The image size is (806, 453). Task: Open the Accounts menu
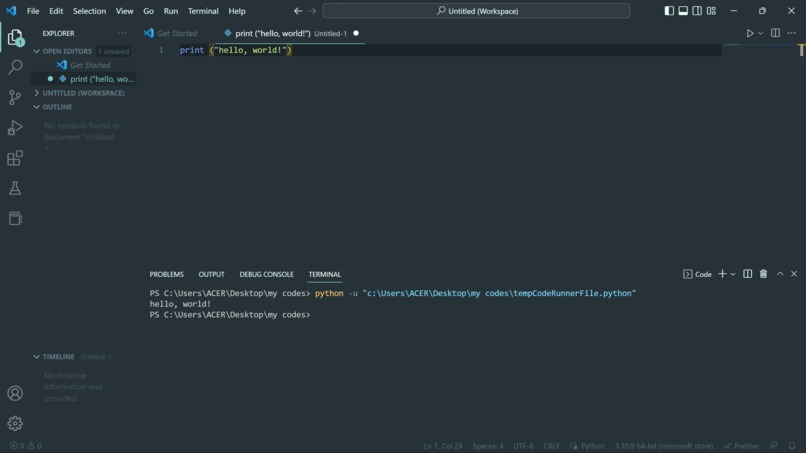(x=15, y=393)
